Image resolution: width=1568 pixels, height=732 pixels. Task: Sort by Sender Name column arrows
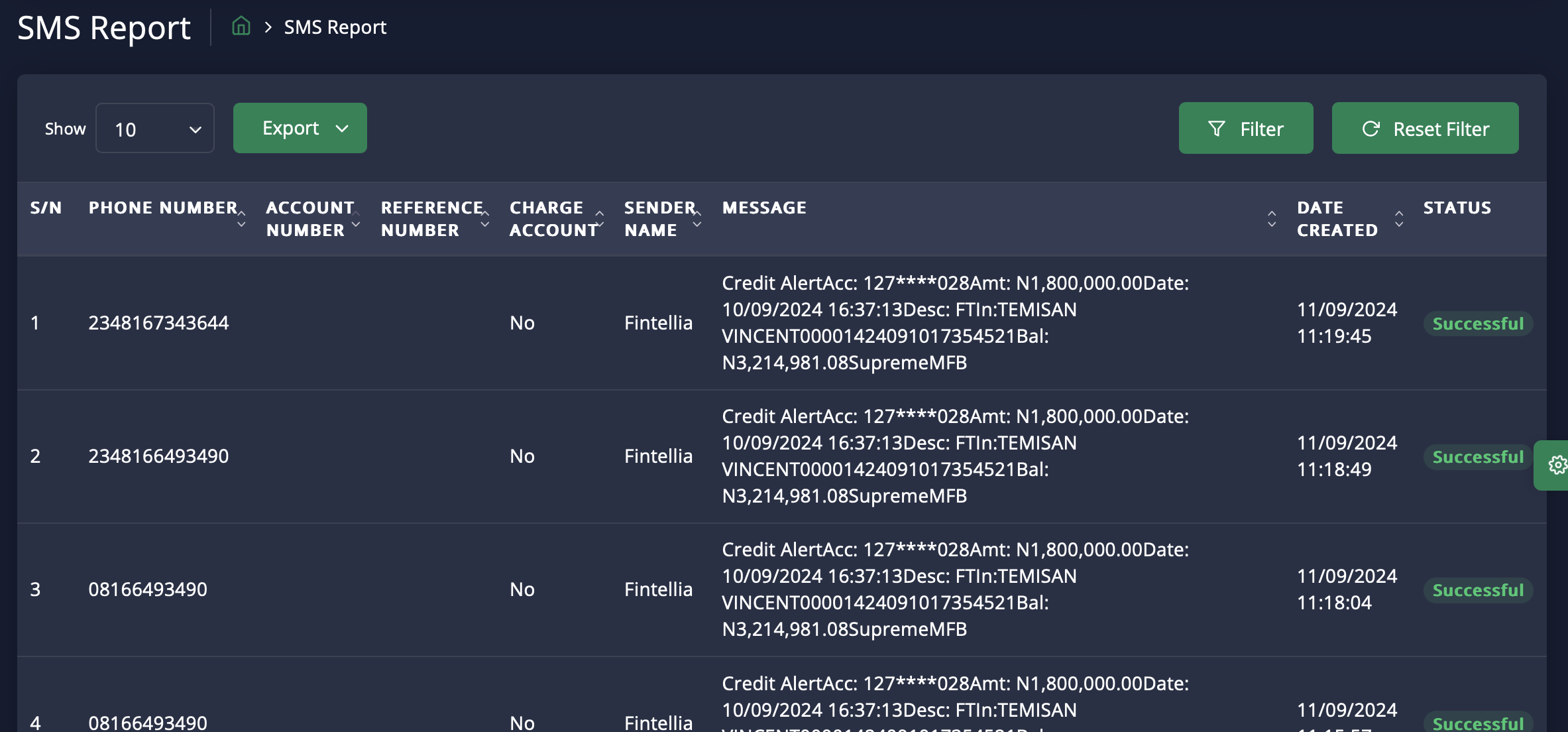(x=697, y=219)
